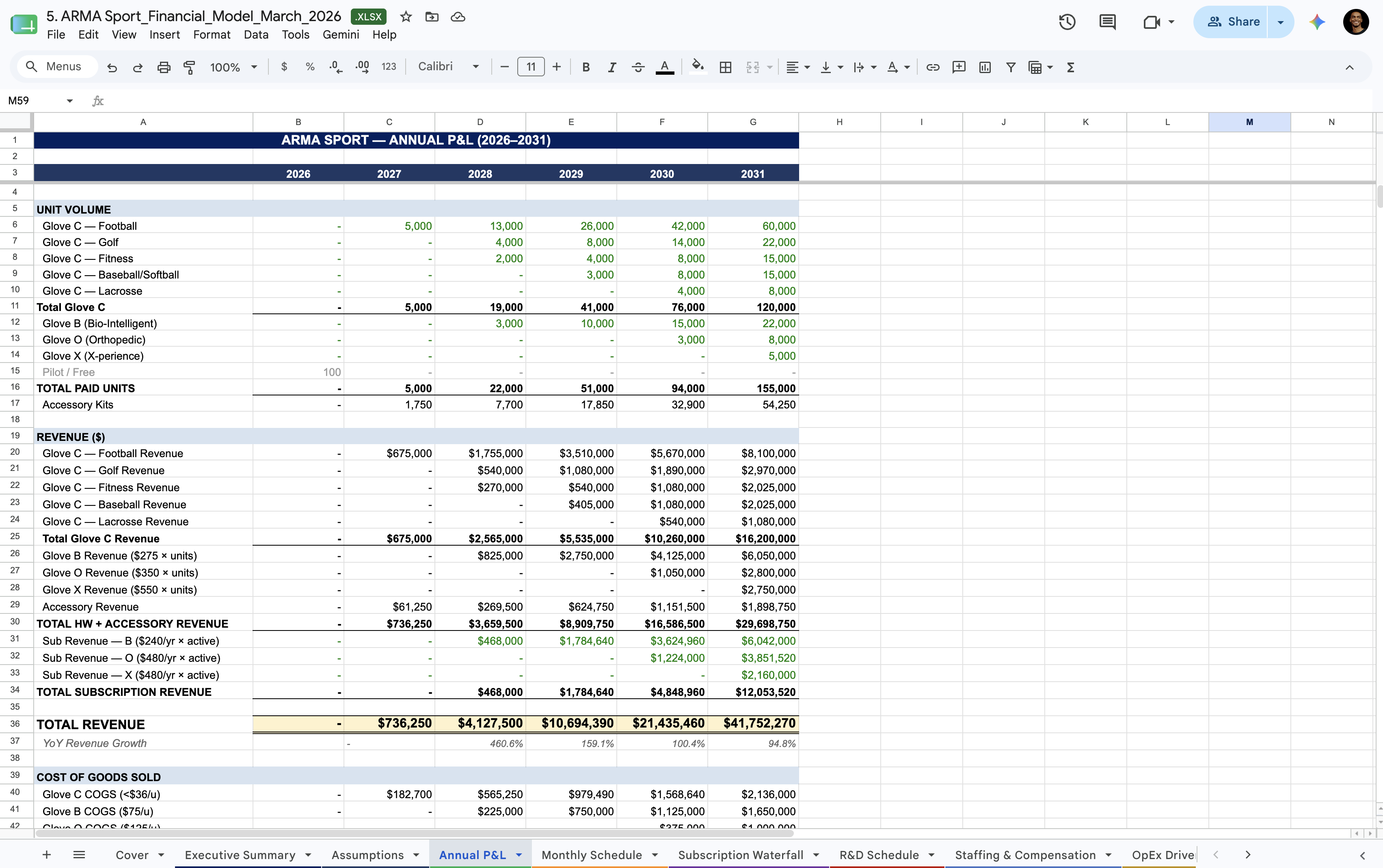Click the font size field showing 11
This screenshot has width=1383, height=868.
point(531,67)
